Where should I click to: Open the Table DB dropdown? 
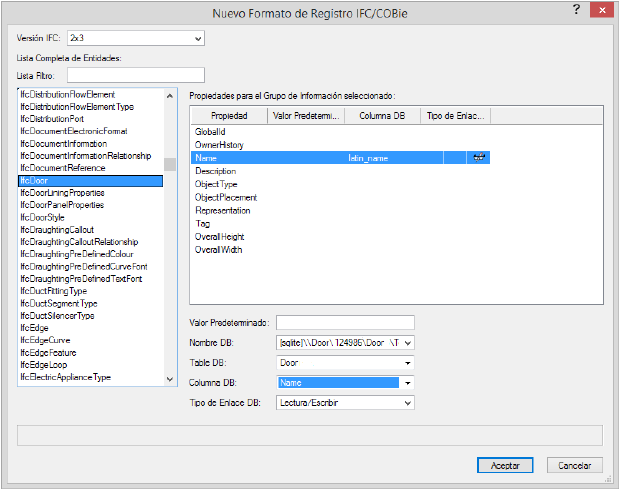tap(407, 363)
